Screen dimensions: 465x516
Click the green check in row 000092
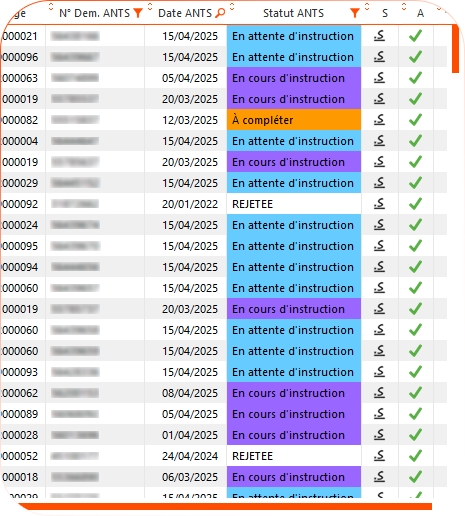click(x=415, y=204)
